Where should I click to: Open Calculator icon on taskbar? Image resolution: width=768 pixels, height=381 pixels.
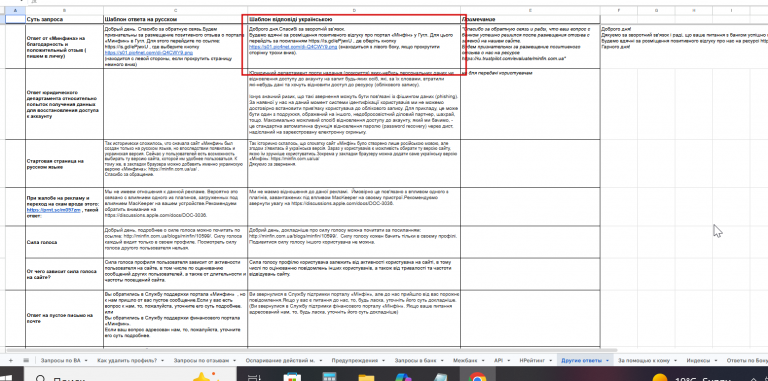[x=330, y=378]
